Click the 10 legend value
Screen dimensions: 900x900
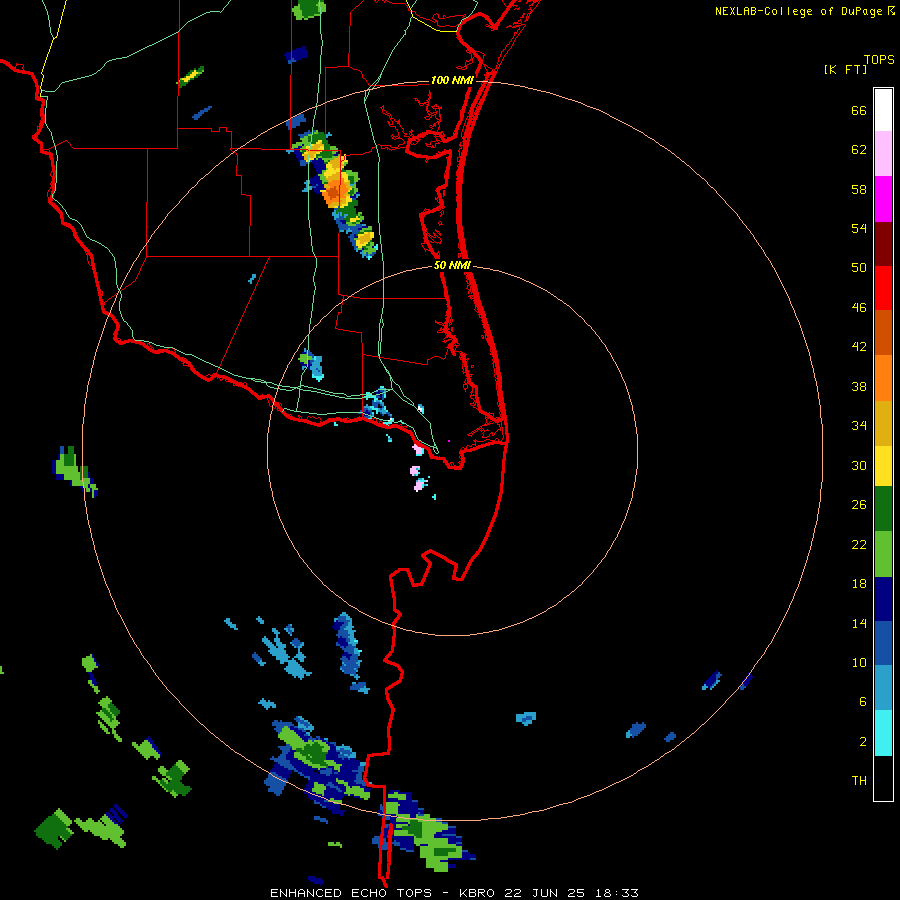(859, 662)
